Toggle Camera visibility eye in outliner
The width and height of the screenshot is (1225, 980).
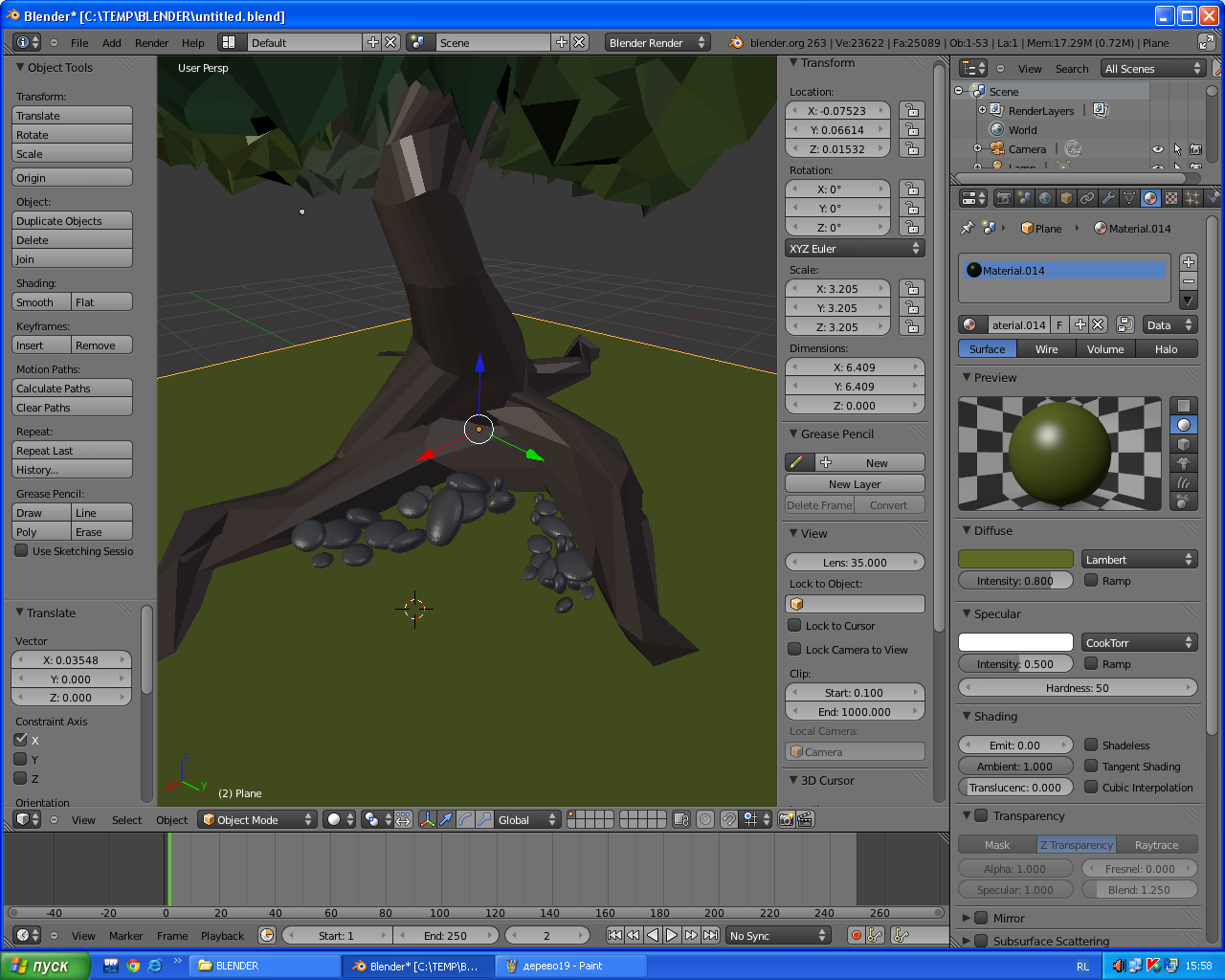click(x=1158, y=149)
